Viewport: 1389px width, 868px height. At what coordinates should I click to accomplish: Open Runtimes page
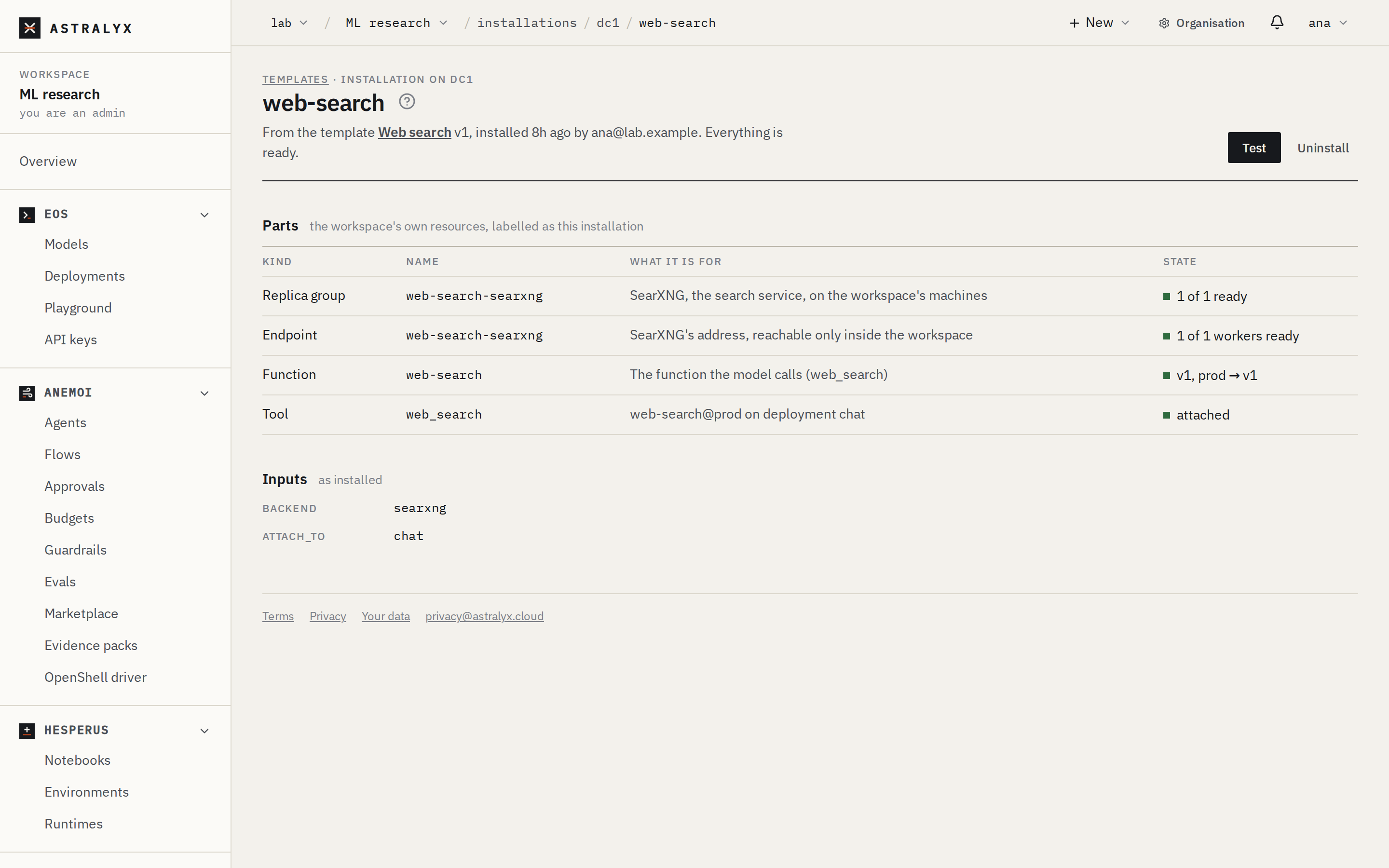click(x=73, y=824)
